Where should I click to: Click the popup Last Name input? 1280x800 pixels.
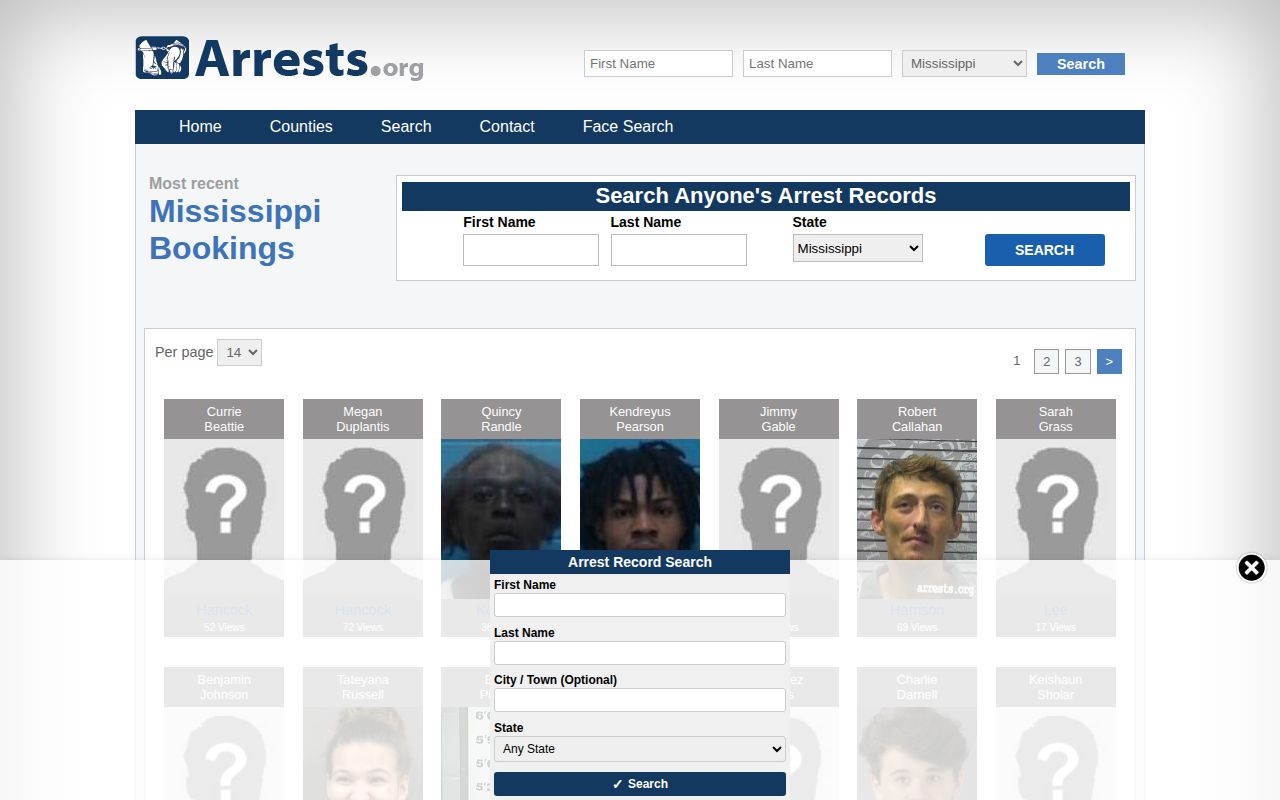(640, 653)
